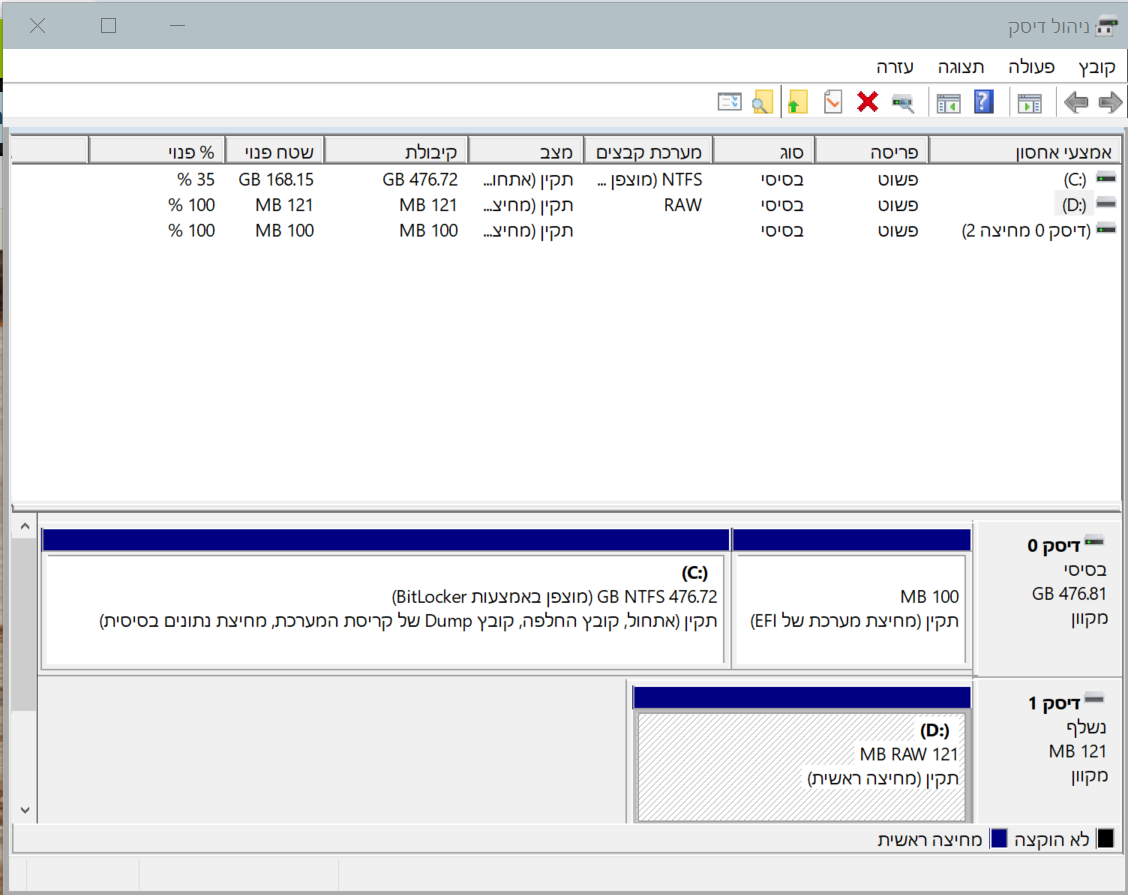Sort by % פנוי column header
Viewport: 1128px width, 895px height.
point(156,151)
